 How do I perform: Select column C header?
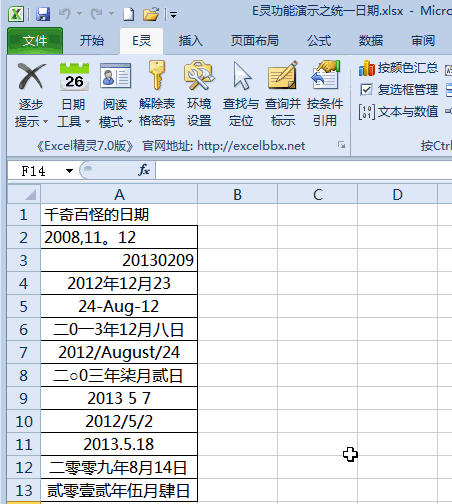317,194
